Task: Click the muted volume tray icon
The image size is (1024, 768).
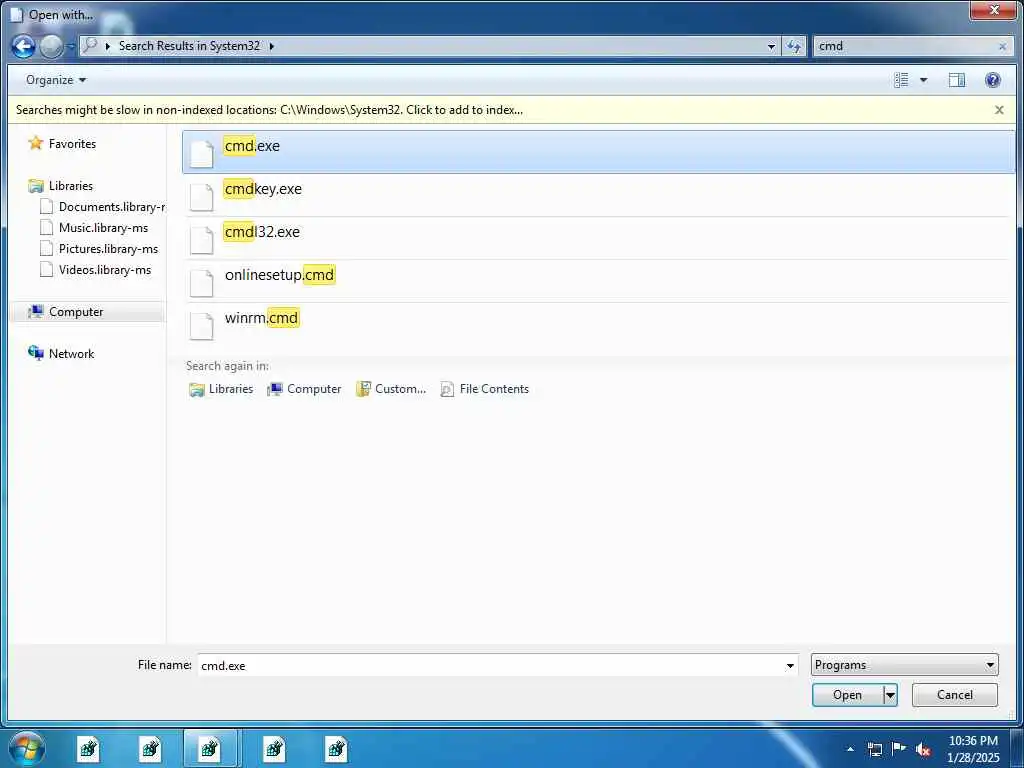Action: click(x=923, y=750)
